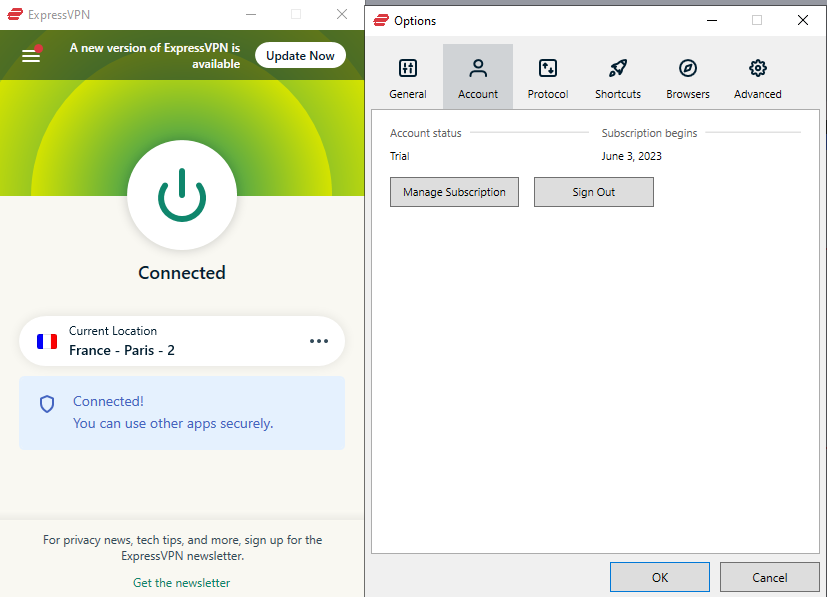Click Update Now button

click(x=300, y=55)
